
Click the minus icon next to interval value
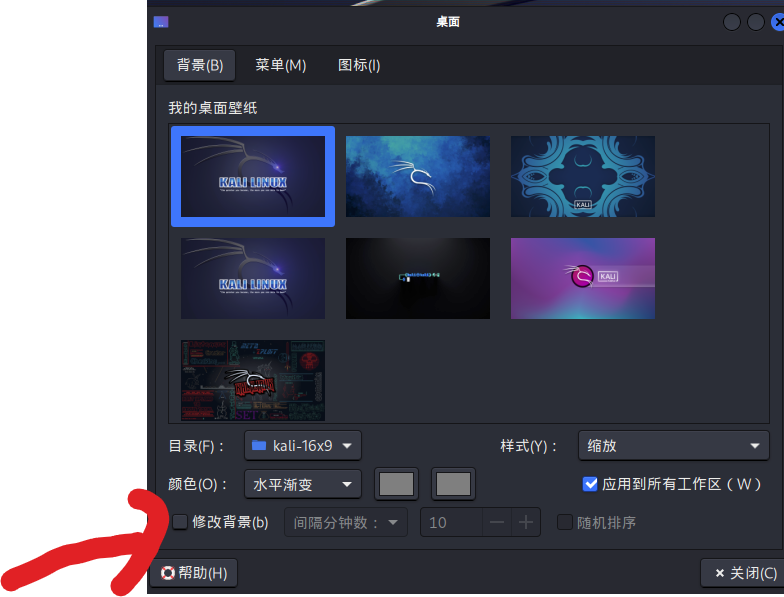(x=496, y=522)
